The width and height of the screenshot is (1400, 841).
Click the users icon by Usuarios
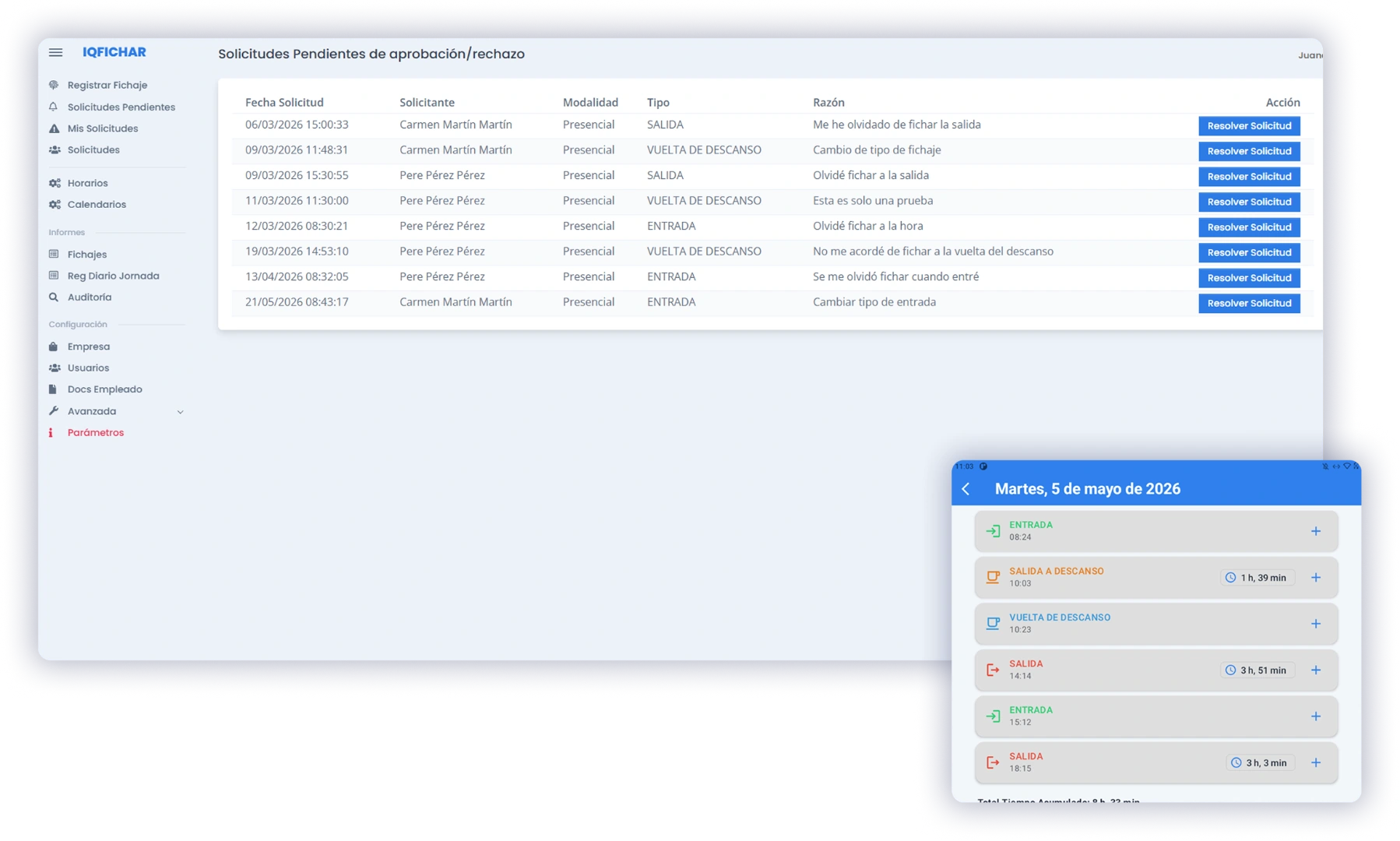coord(55,368)
